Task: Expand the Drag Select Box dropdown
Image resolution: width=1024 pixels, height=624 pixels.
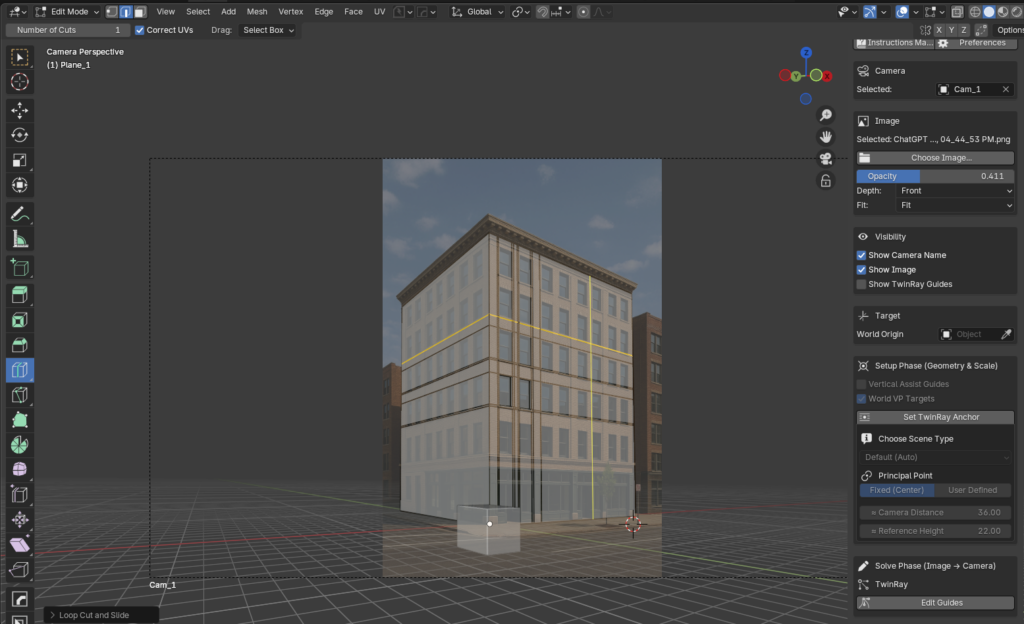Action: pos(269,30)
